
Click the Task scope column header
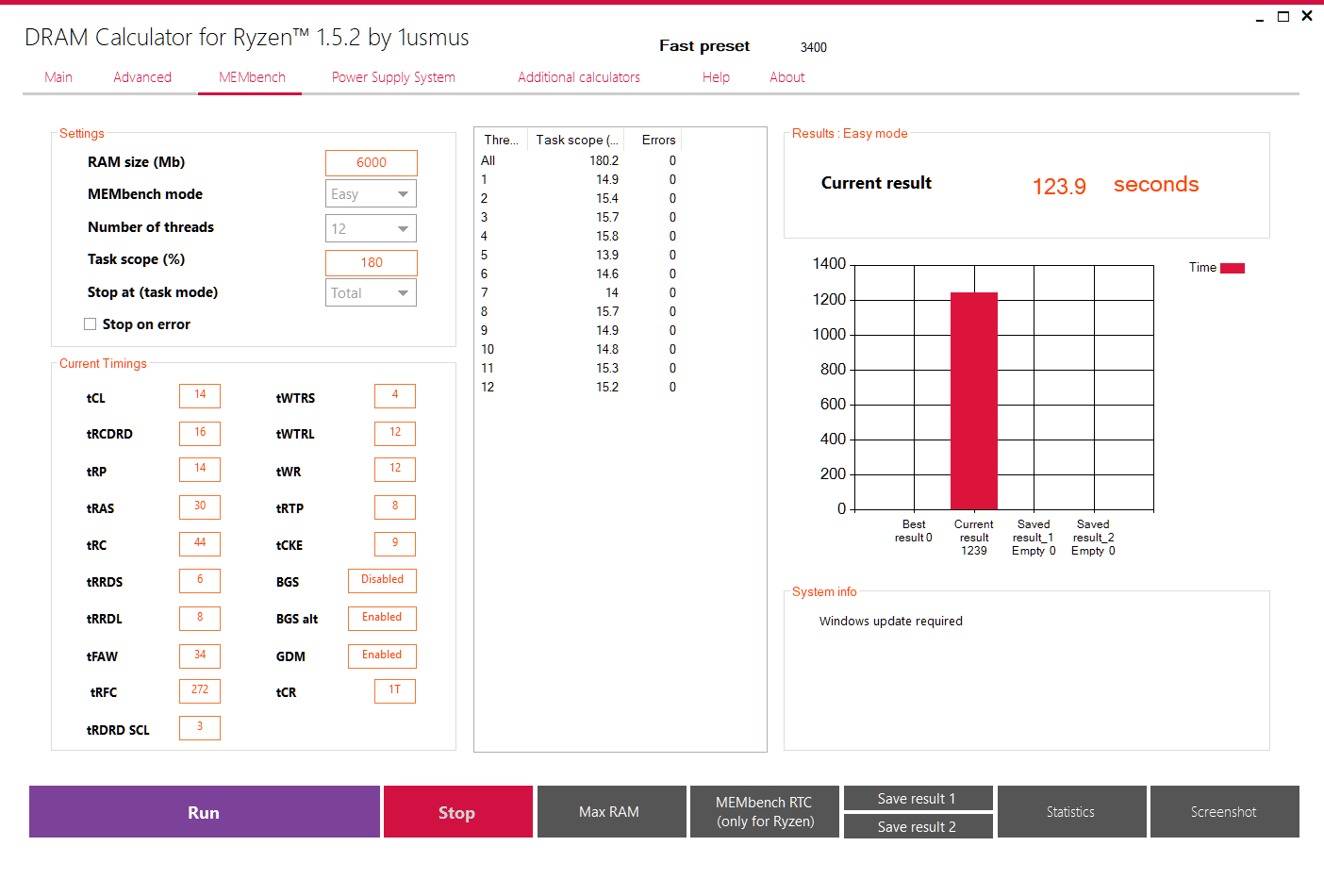click(577, 140)
